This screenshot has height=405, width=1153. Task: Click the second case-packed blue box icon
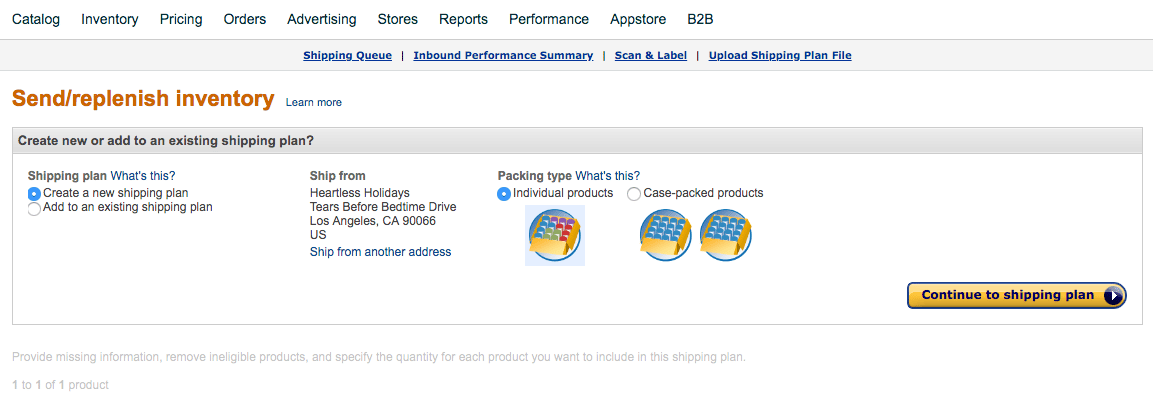[x=726, y=235]
